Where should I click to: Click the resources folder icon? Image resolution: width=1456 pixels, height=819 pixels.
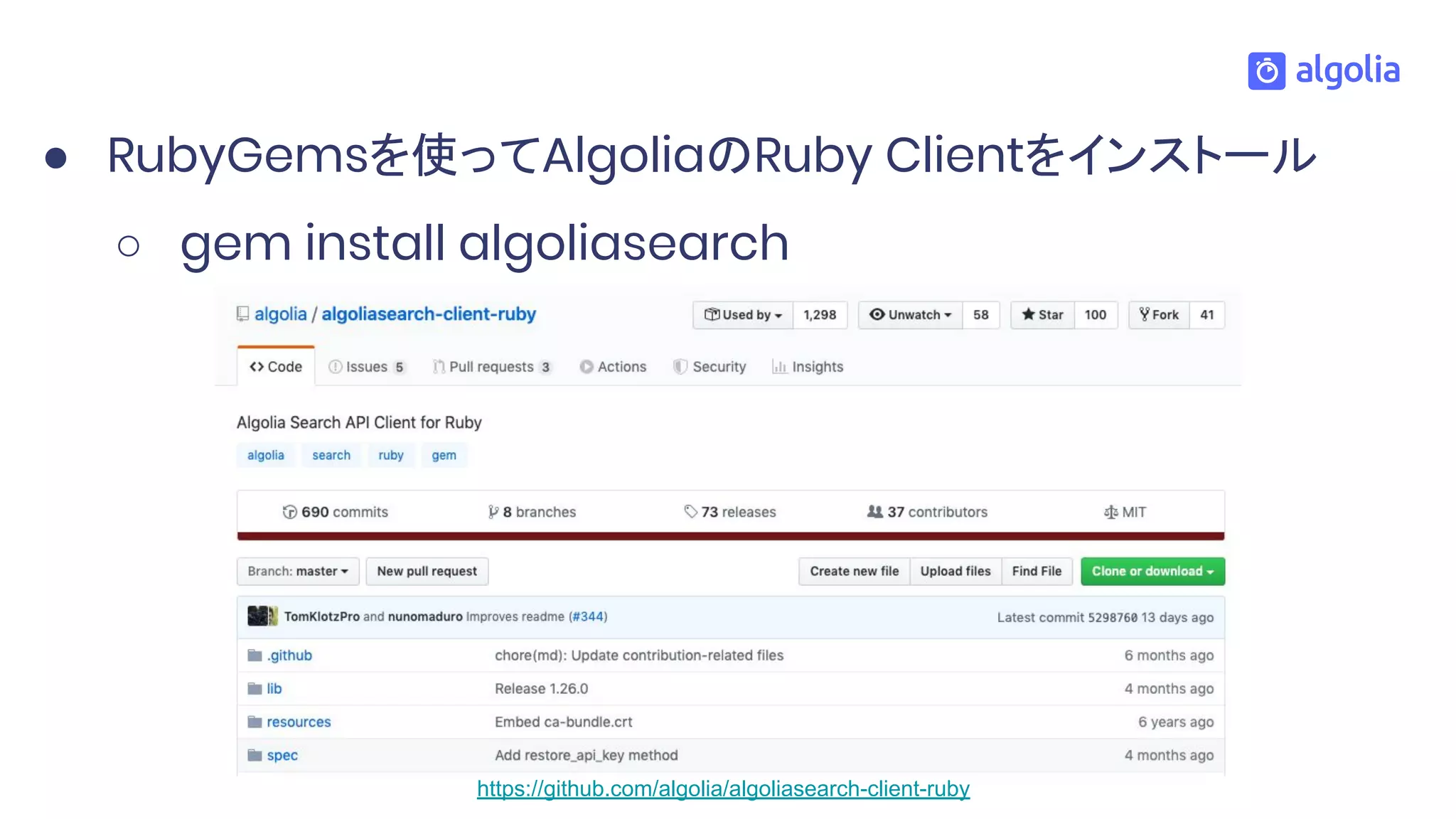coord(255,722)
